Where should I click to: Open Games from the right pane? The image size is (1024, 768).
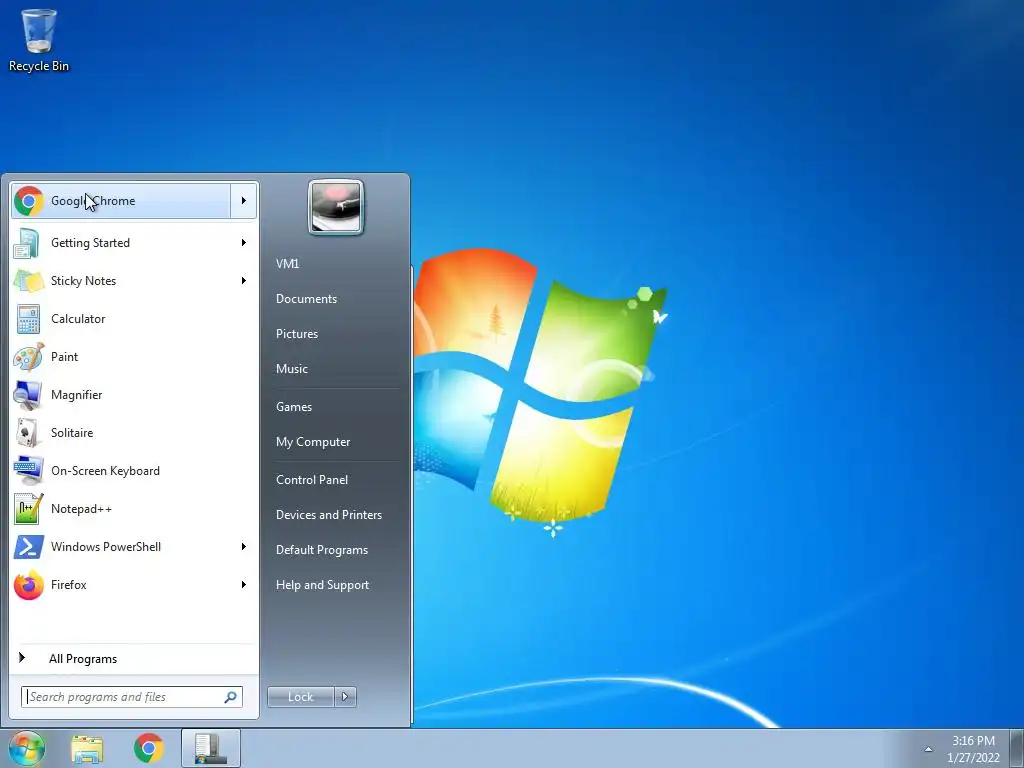pos(294,407)
